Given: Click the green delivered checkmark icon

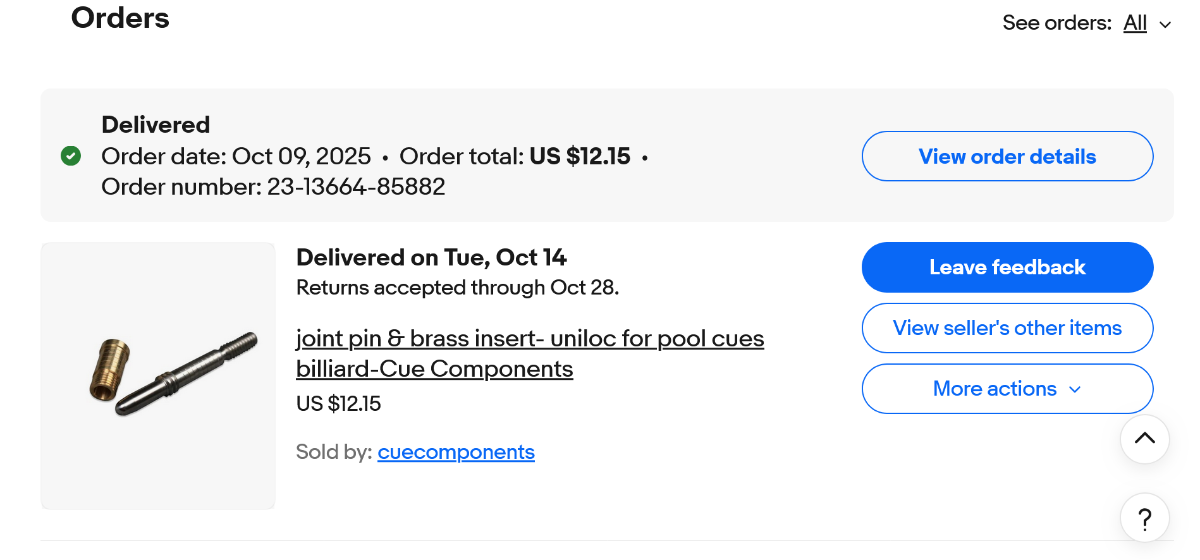Looking at the screenshot, I should click(x=71, y=156).
